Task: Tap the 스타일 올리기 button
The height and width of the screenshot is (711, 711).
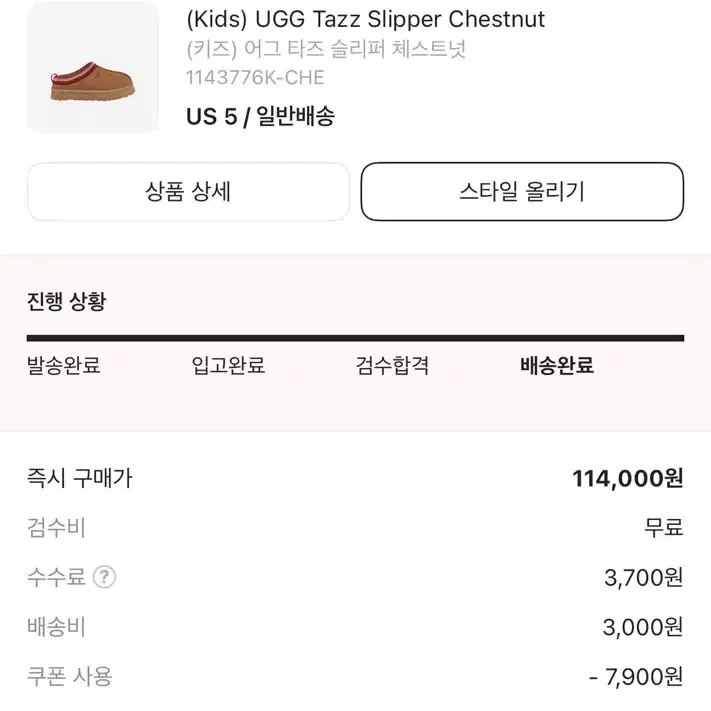Action: point(522,191)
